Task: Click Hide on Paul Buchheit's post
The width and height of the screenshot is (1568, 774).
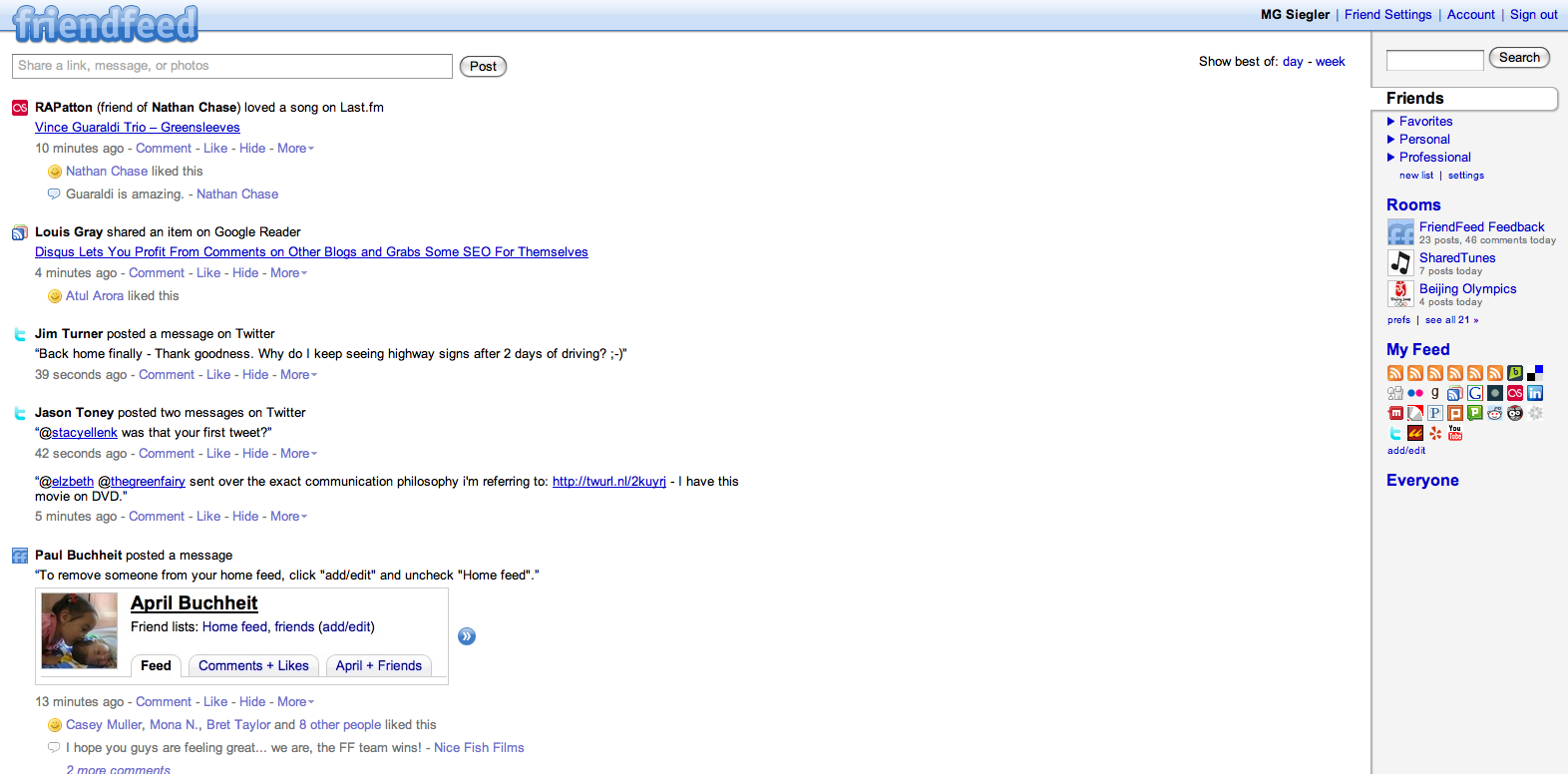Action: [x=252, y=701]
